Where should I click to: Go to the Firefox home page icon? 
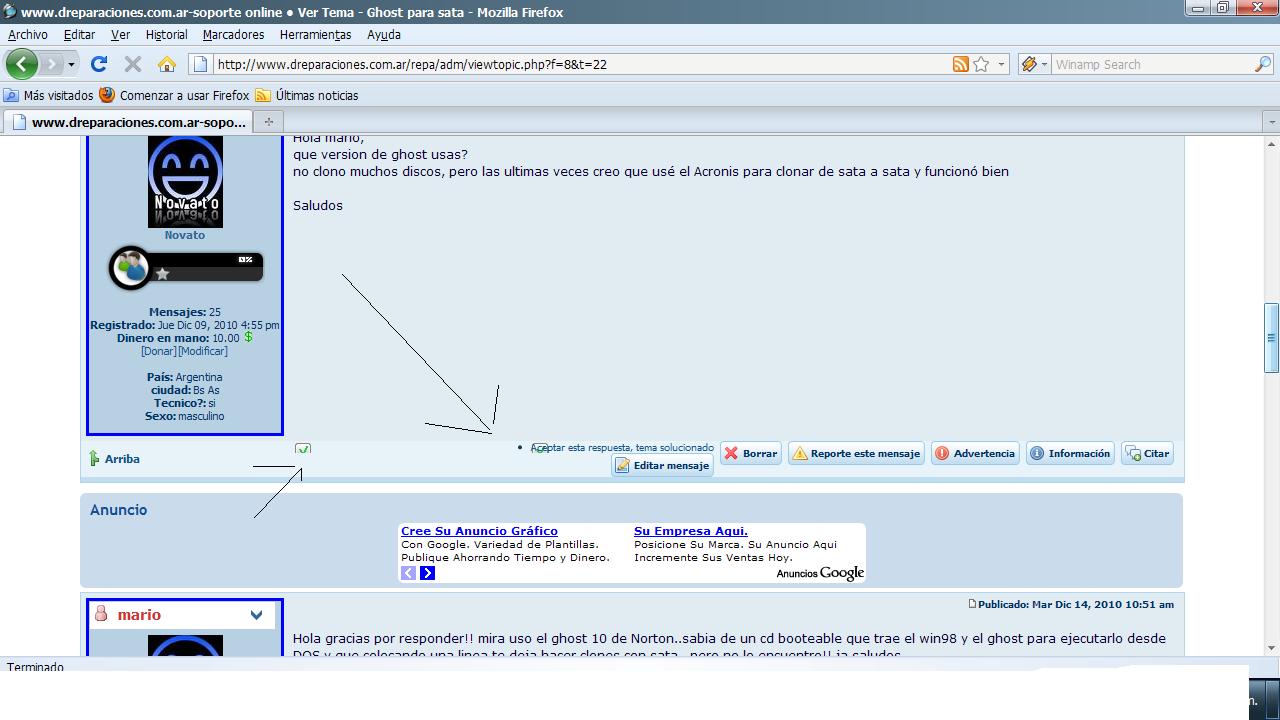167,64
